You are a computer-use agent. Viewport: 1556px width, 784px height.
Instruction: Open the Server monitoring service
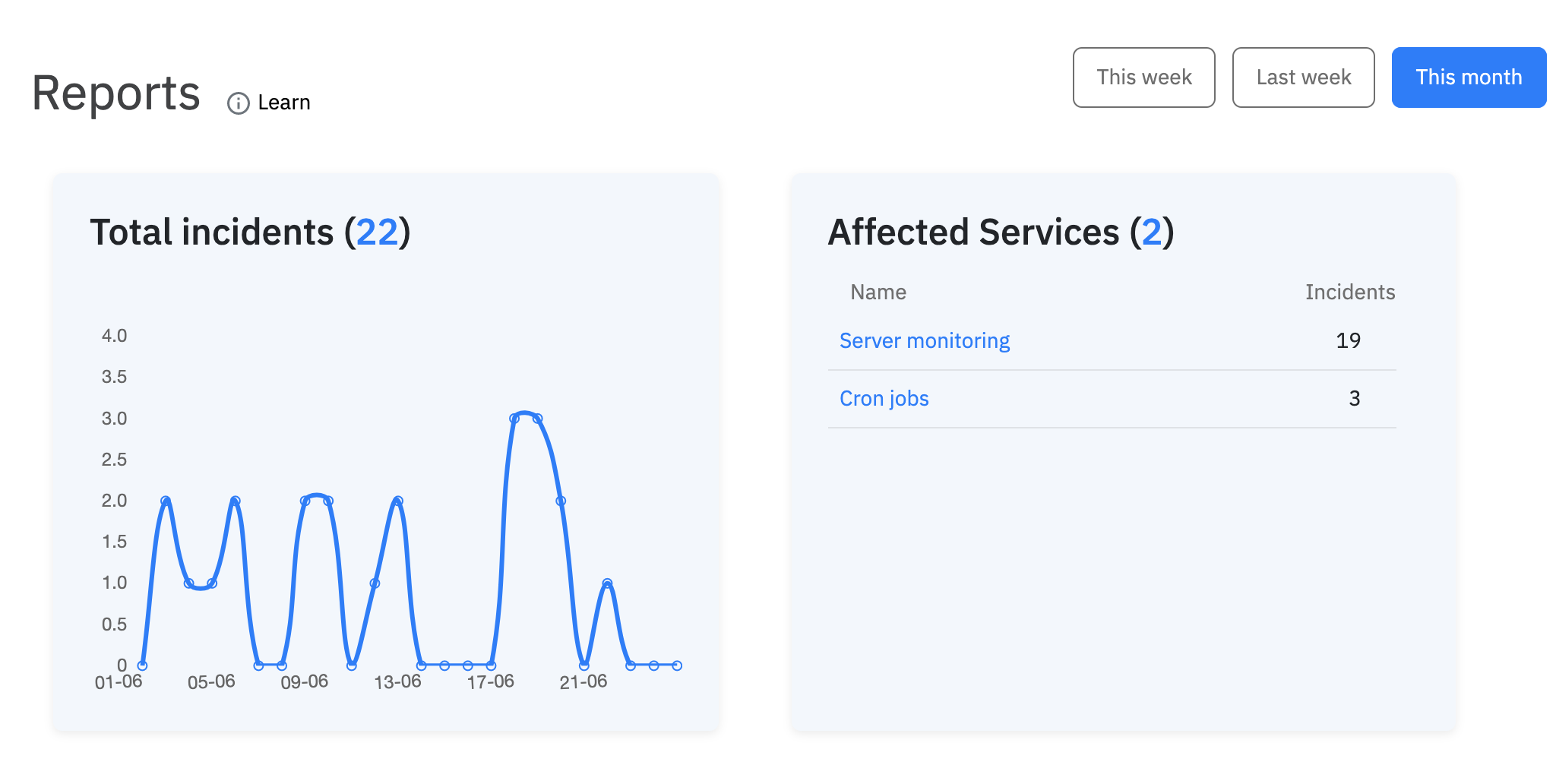(924, 341)
